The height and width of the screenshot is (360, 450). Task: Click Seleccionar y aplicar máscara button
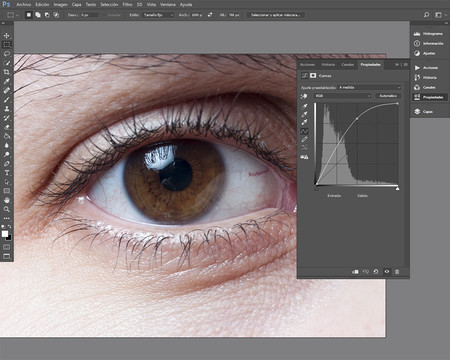(x=275, y=15)
